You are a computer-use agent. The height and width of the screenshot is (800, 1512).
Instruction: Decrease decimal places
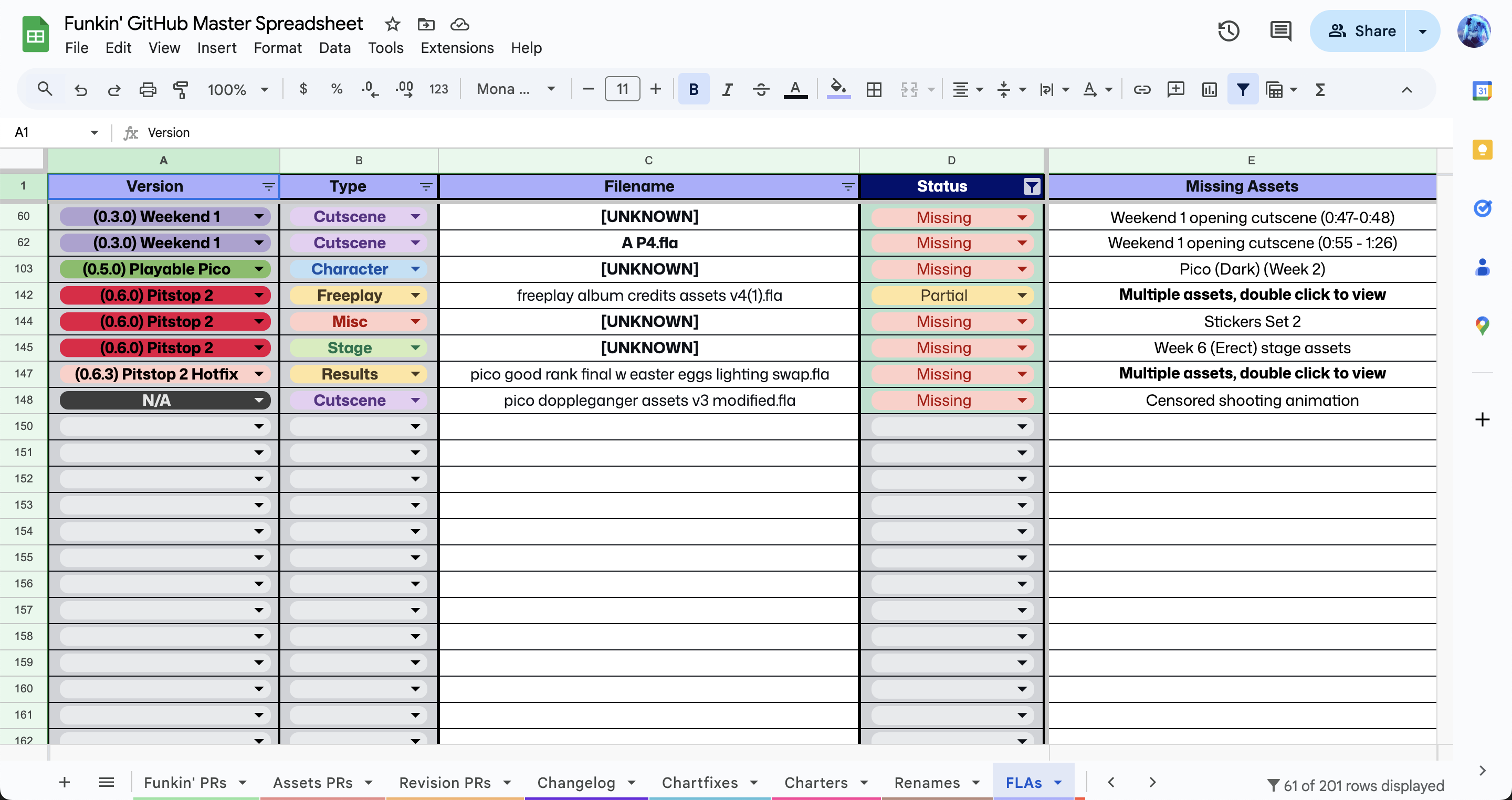(370, 89)
